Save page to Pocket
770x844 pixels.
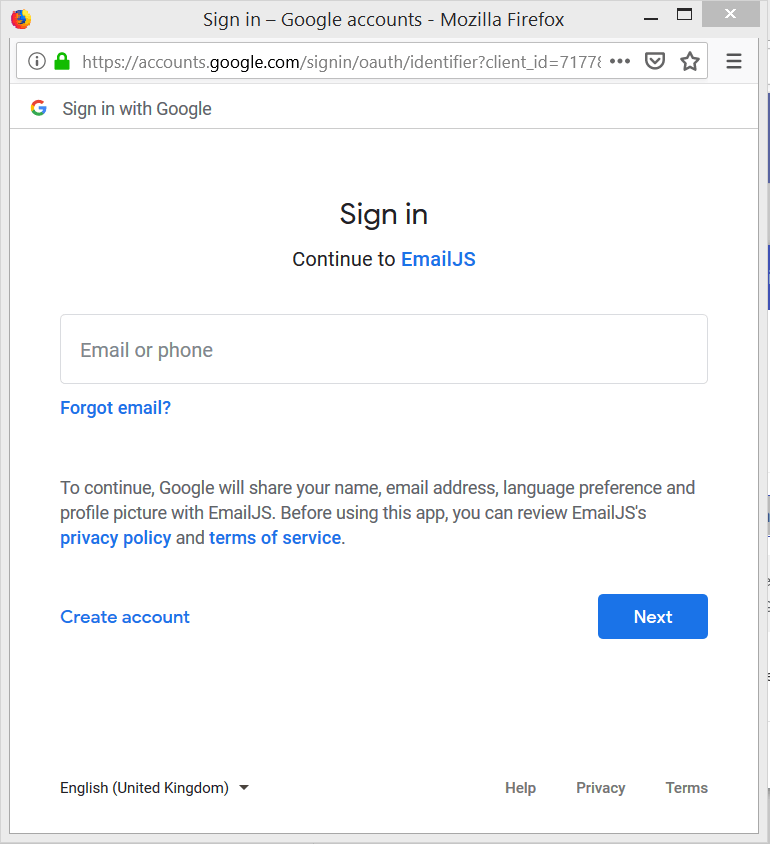point(655,61)
